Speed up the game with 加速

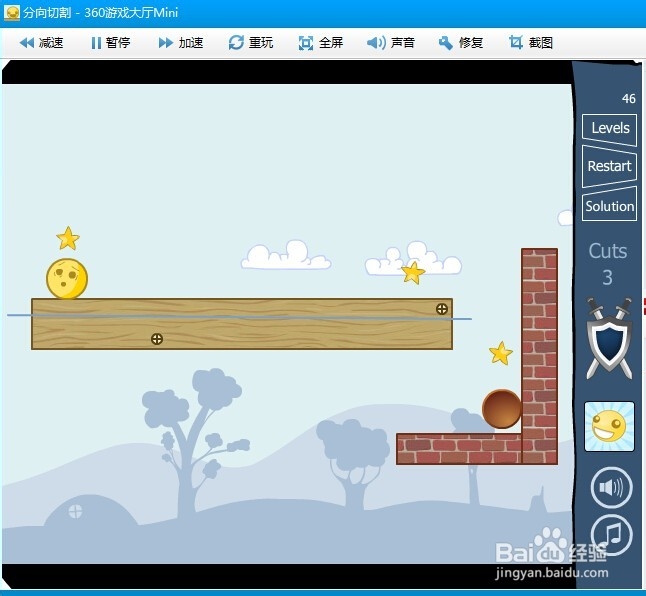pos(181,42)
